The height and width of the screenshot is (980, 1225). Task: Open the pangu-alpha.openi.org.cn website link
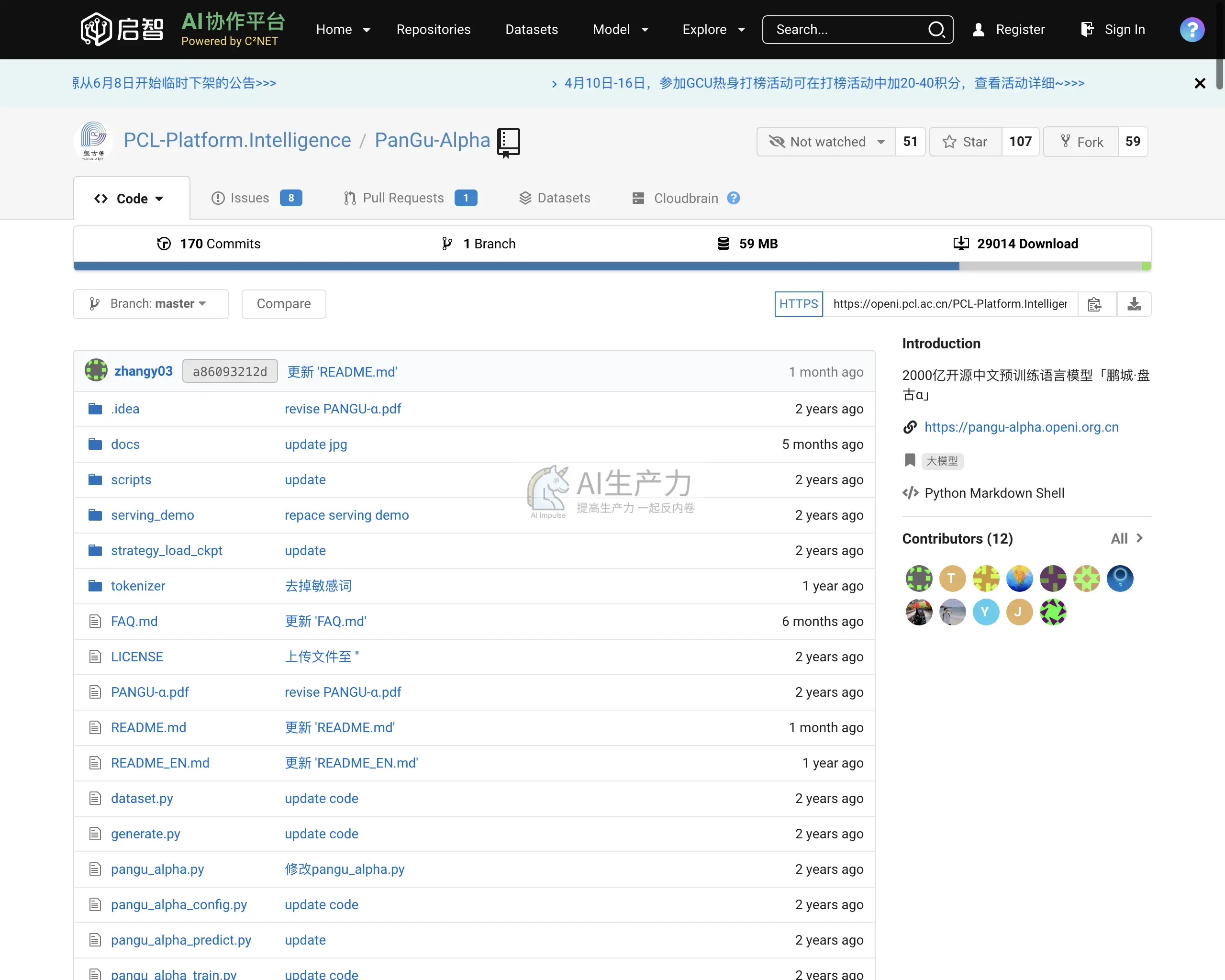coord(1022,427)
